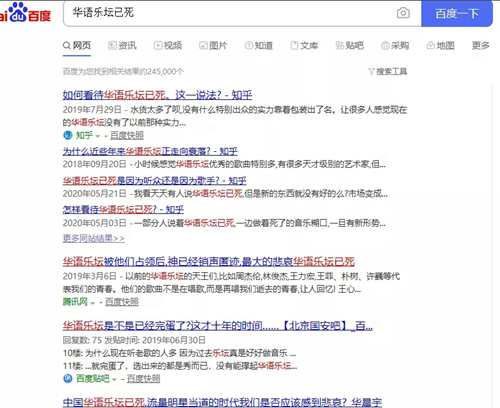Click the magnifier icon on the 网页 tab
This screenshot has height=408, width=500.
67,45
